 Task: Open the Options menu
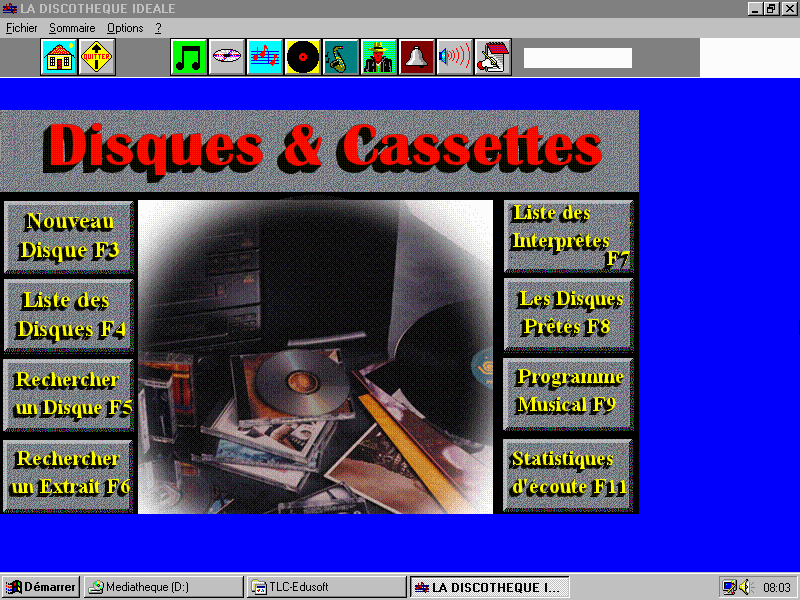pyautogui.click(x=125, y=28)
